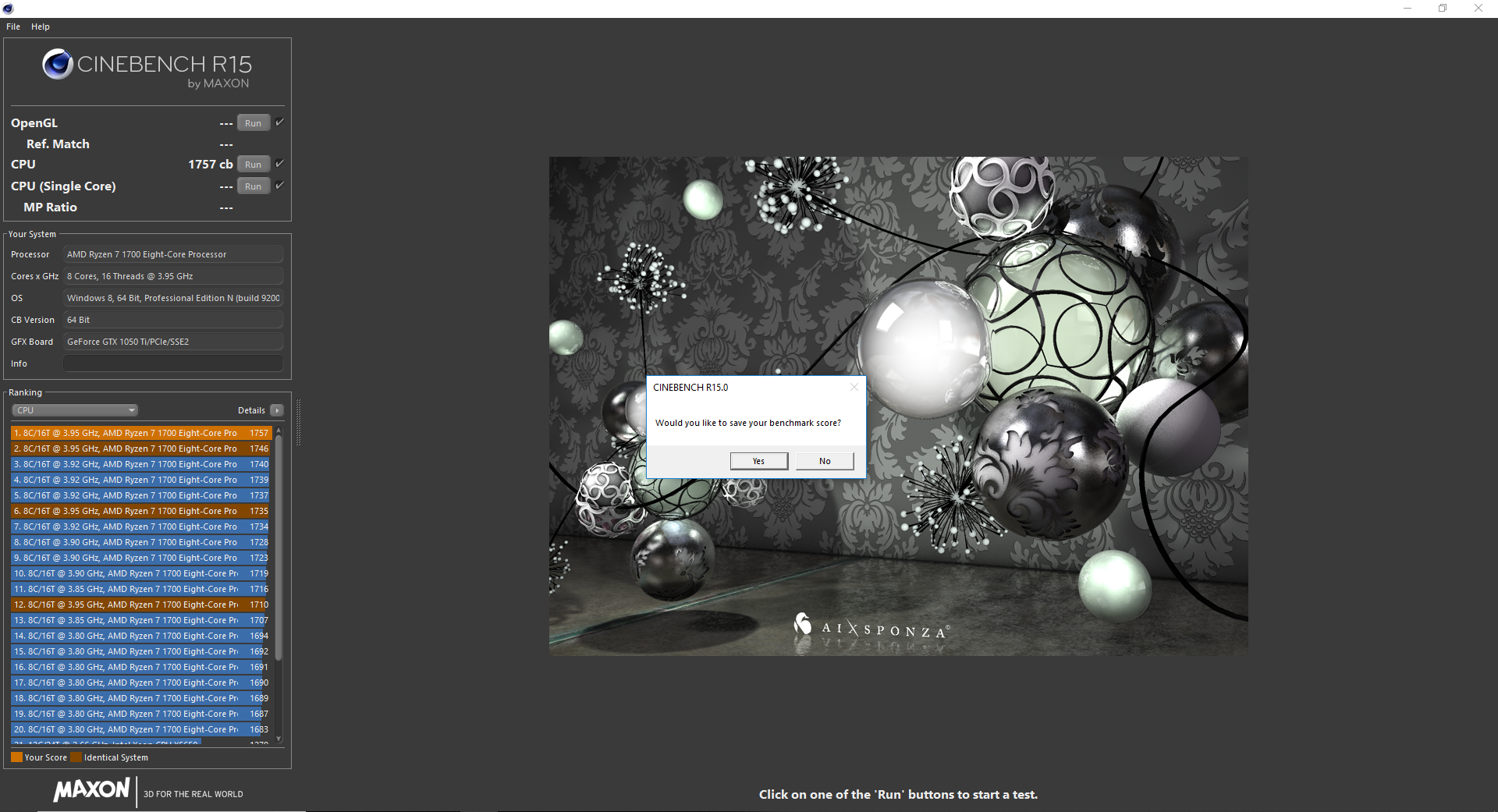
Task: Click the rendered benchmark scene image
Action: (898, 406)
